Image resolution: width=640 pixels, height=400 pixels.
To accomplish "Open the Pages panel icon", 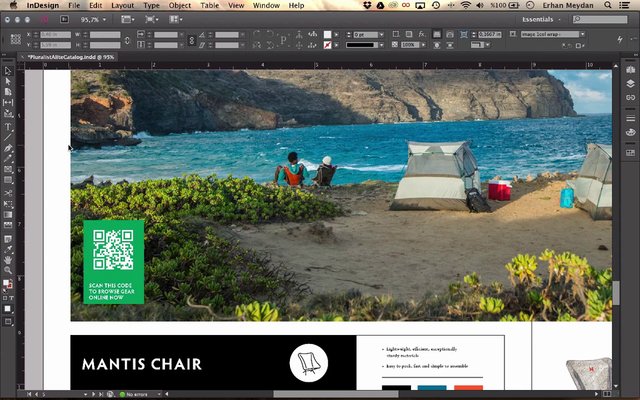I will tap(630, 70).
